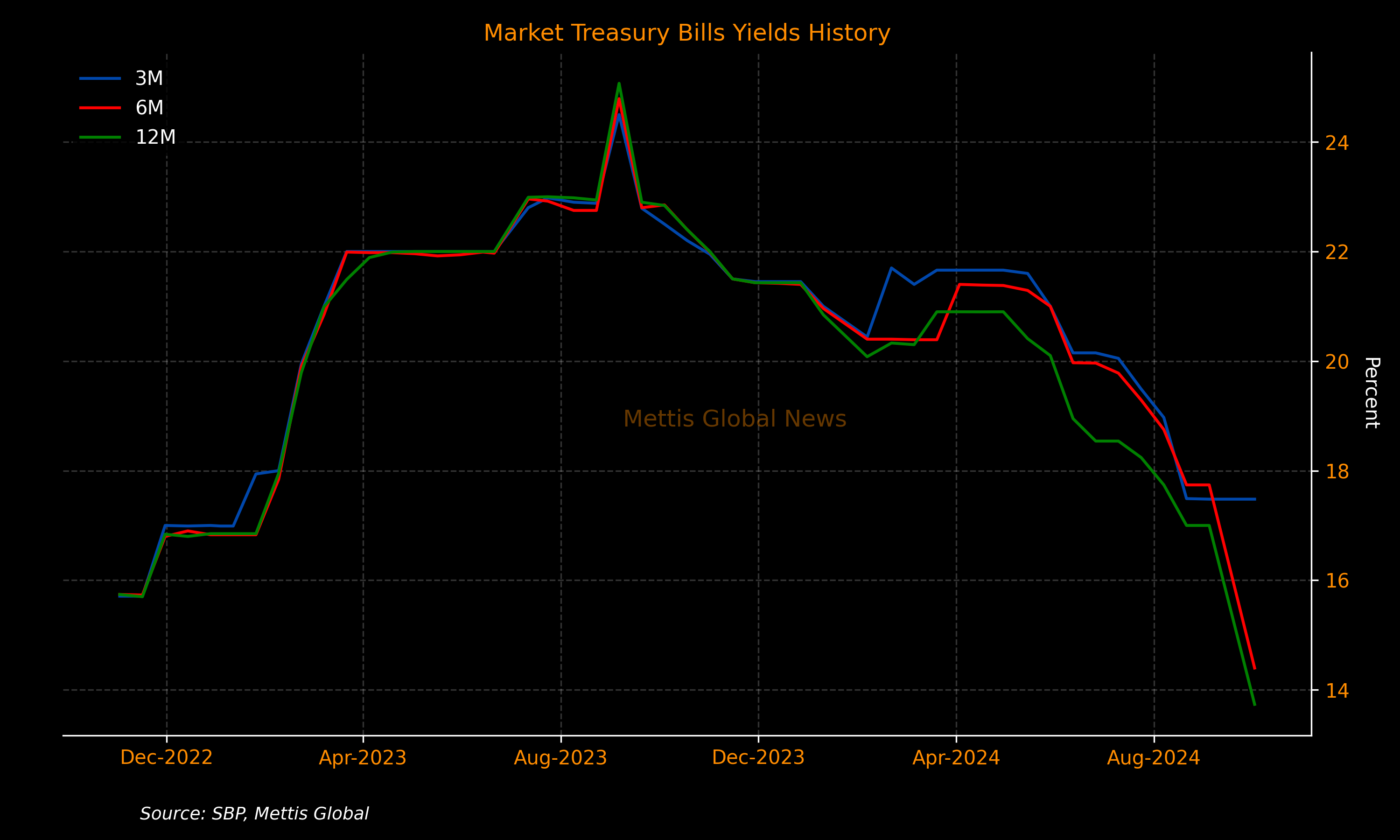The image size is (1400, 840).
Task: Click the 3M legend label
Action: 149,79
